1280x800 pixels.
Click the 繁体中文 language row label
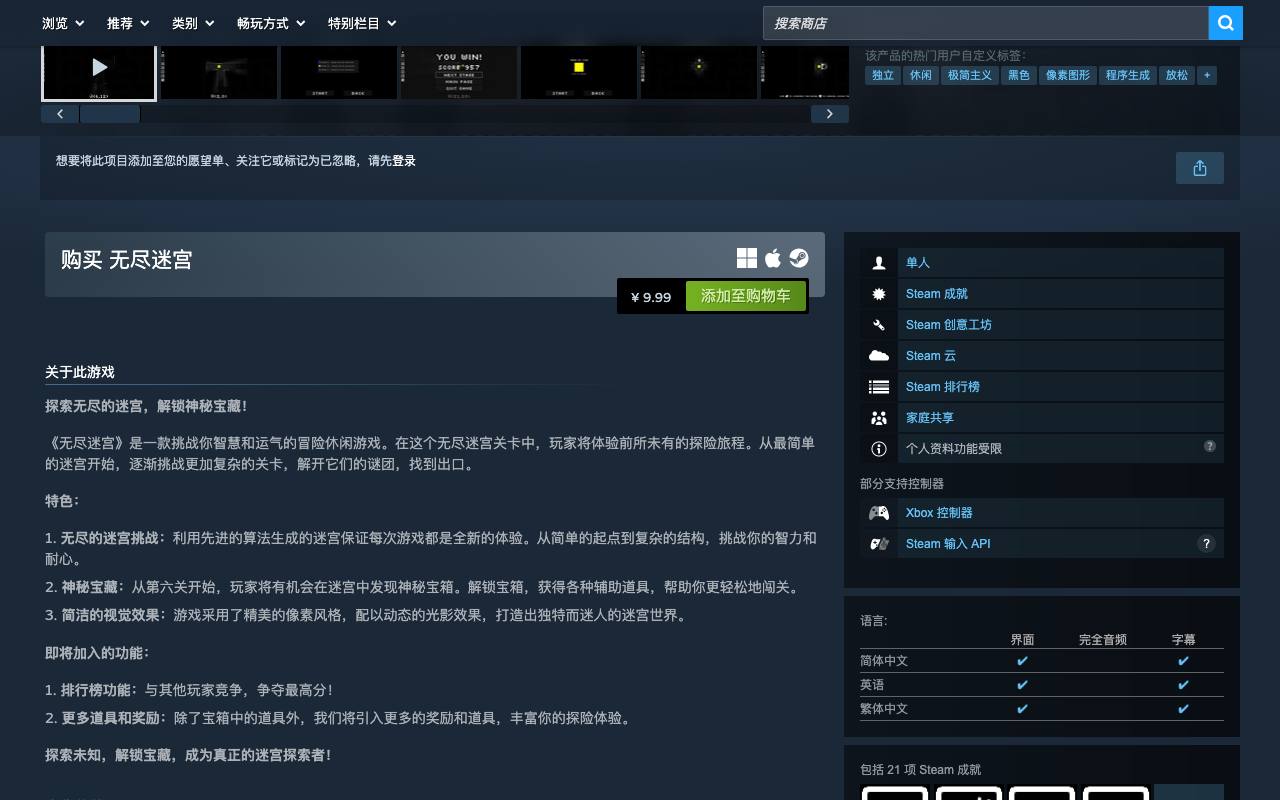point(884,709)
